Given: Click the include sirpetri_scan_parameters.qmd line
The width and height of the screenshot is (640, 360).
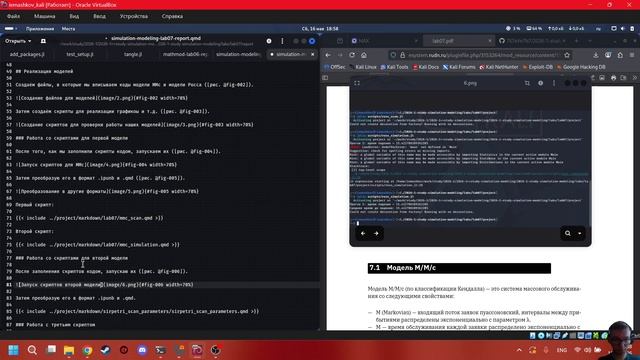Looking at the screenshot, I should pyautogui.click(x=137, y=311).
